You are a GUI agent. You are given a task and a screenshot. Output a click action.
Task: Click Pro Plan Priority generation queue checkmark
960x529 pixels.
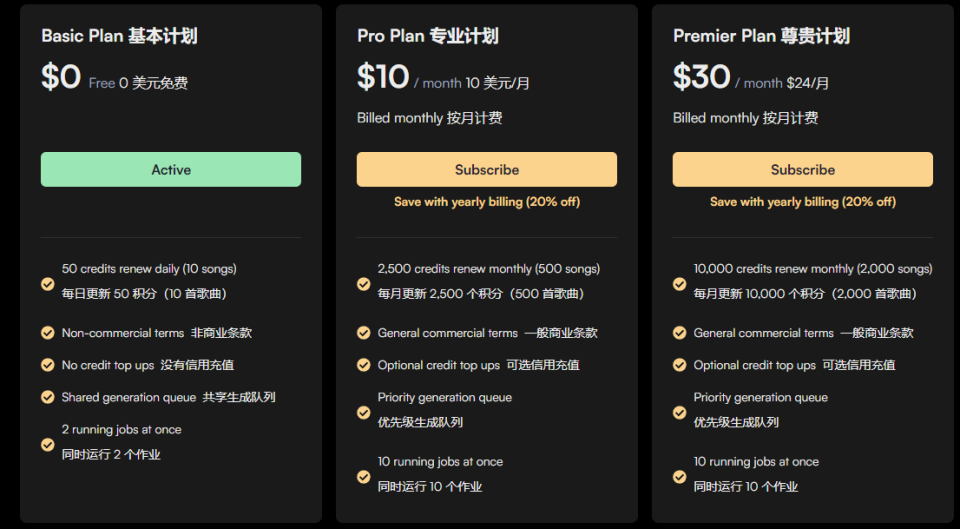pyautogui.click(x=364, y=413)
